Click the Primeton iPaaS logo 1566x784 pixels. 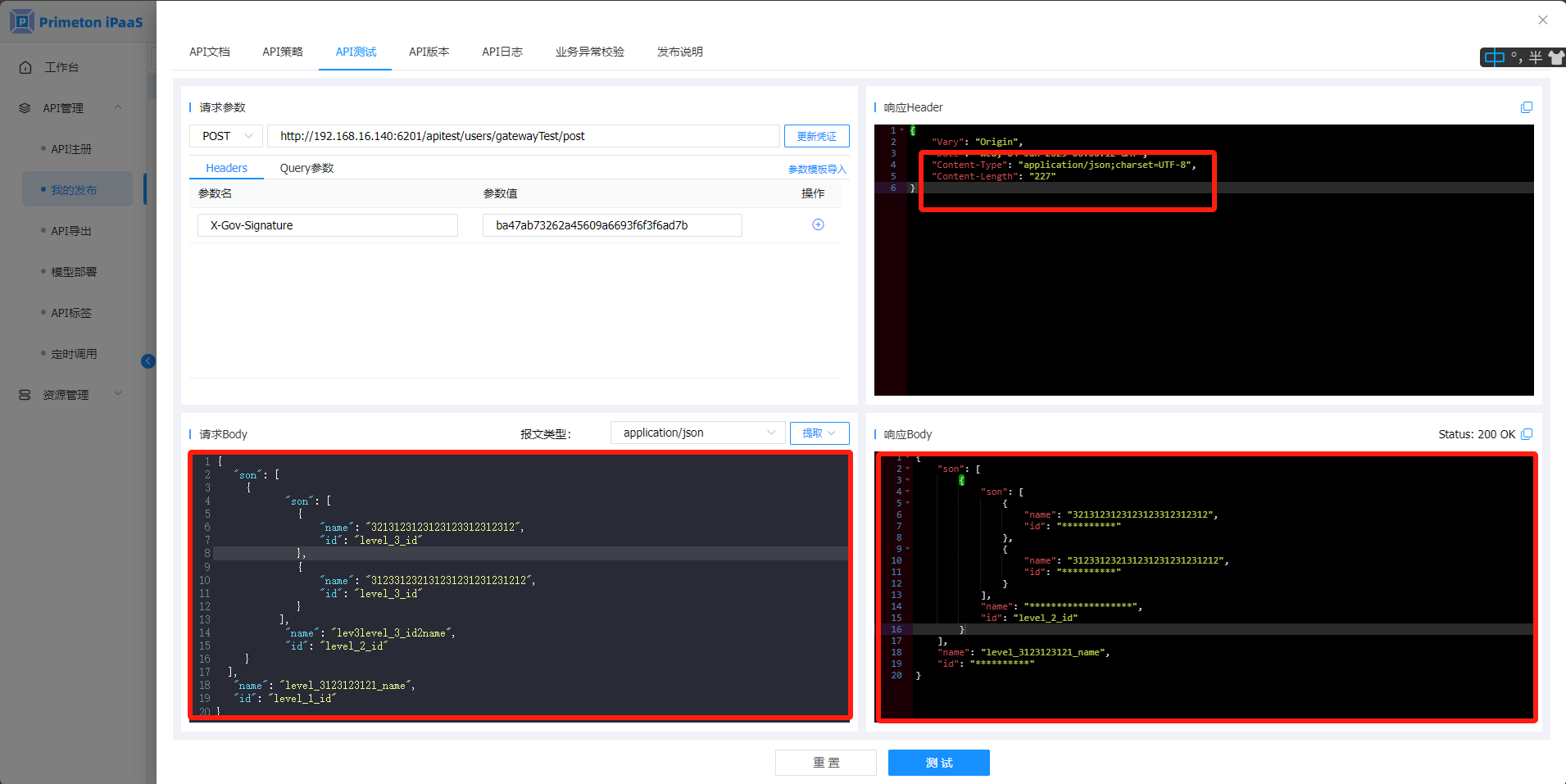77,21
